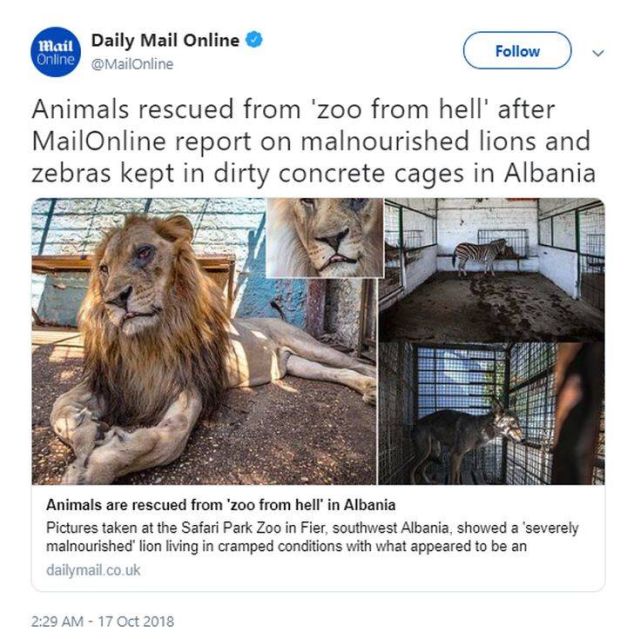This screenshot has width=640, height=639.
Task: Open the dailymail.co.uk domain link
Action: [x=94, y=570]
